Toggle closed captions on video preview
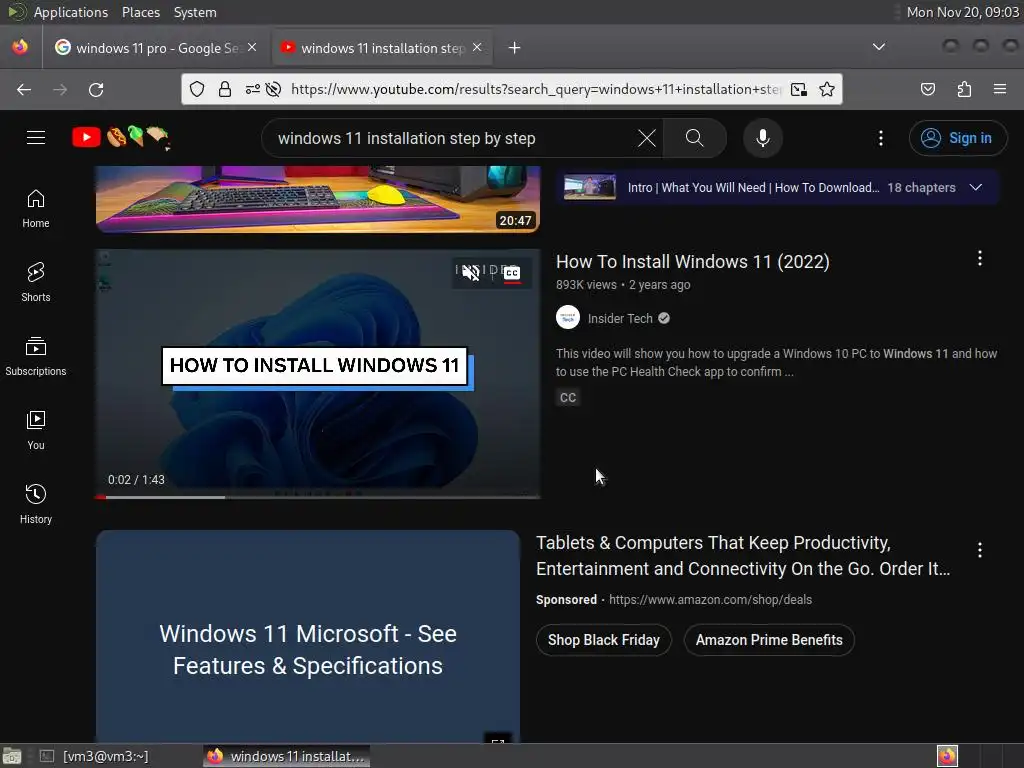Viewport: 1024px width, 768px height. pos(512,272)
